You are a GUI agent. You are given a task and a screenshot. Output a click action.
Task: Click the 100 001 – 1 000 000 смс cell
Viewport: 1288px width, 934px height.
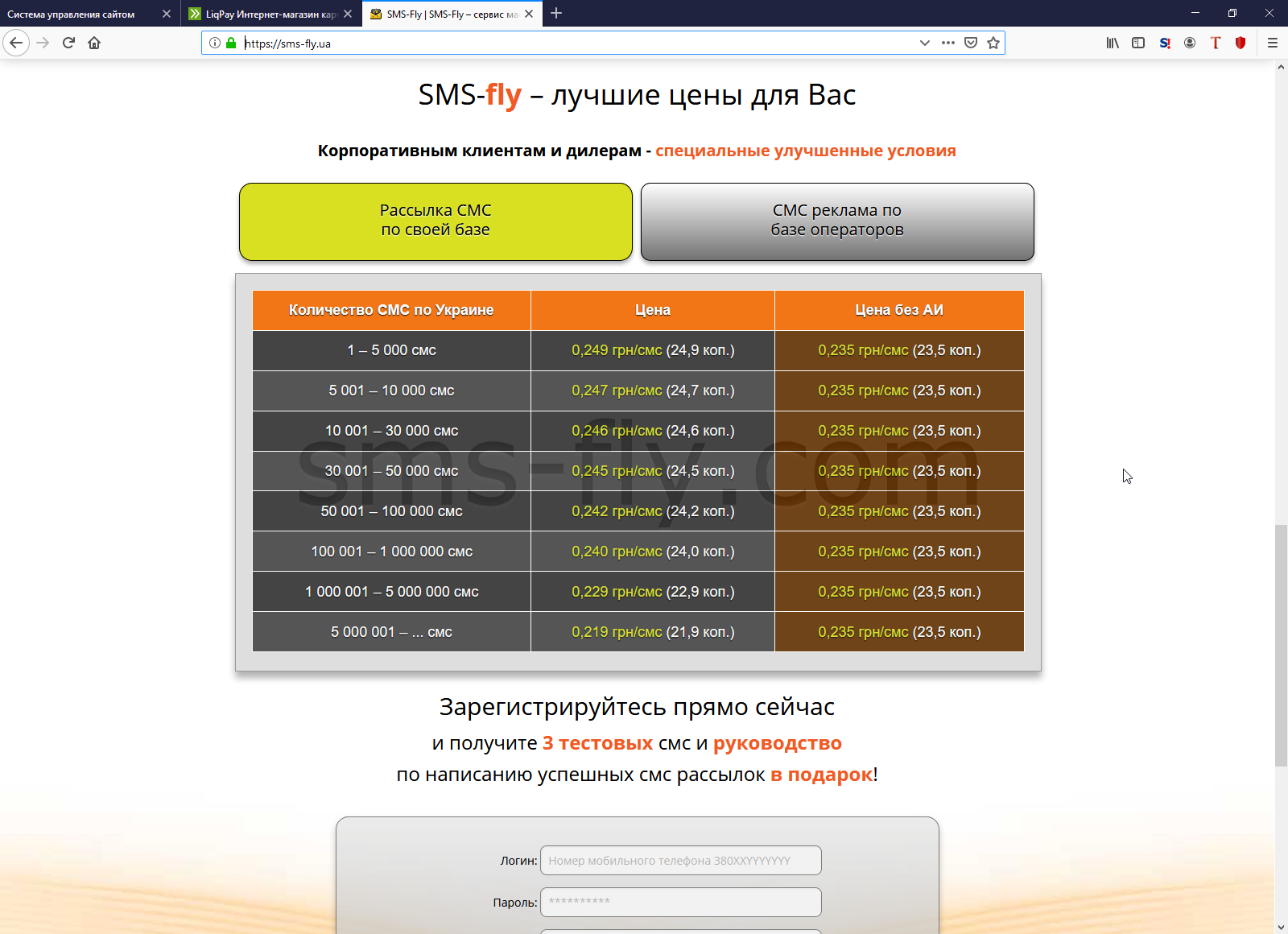click(391, 552)
